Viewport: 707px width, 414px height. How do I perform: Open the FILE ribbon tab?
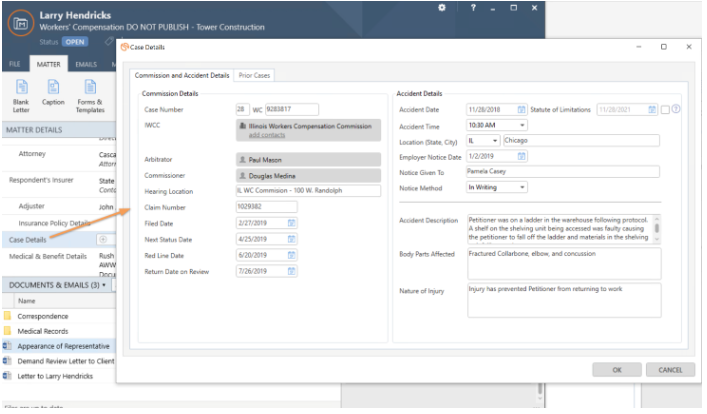pos(15,64)
